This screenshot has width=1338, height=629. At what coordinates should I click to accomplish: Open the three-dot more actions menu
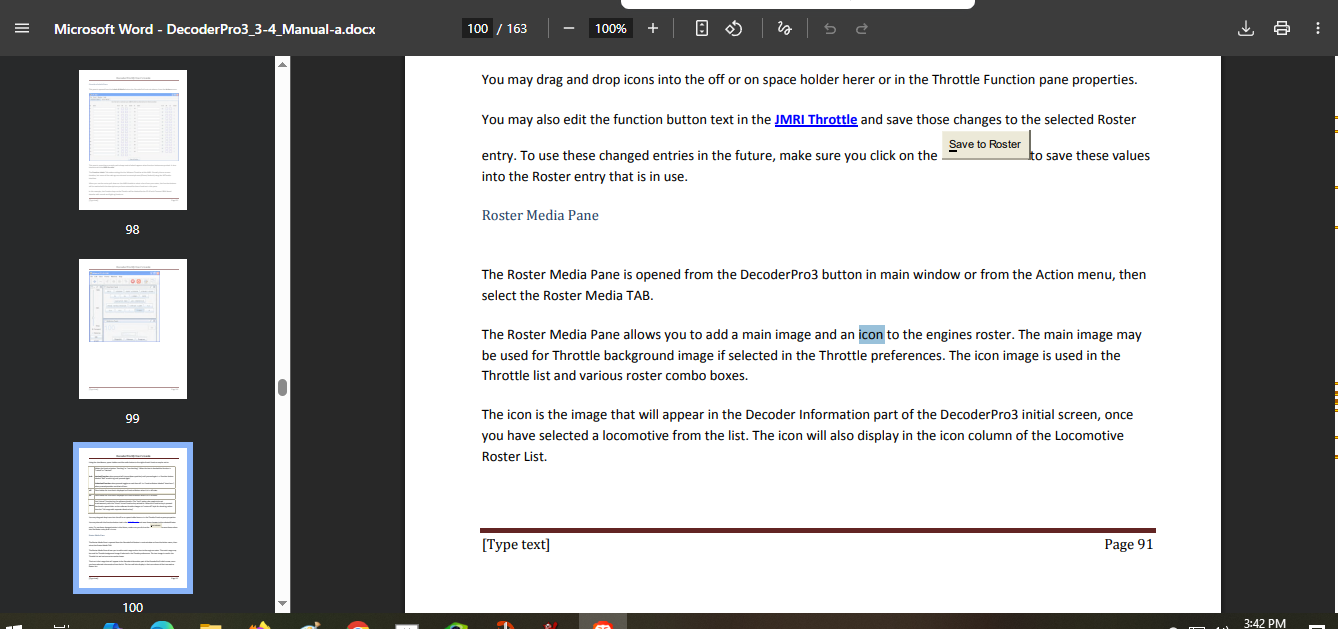(1318, 29)
